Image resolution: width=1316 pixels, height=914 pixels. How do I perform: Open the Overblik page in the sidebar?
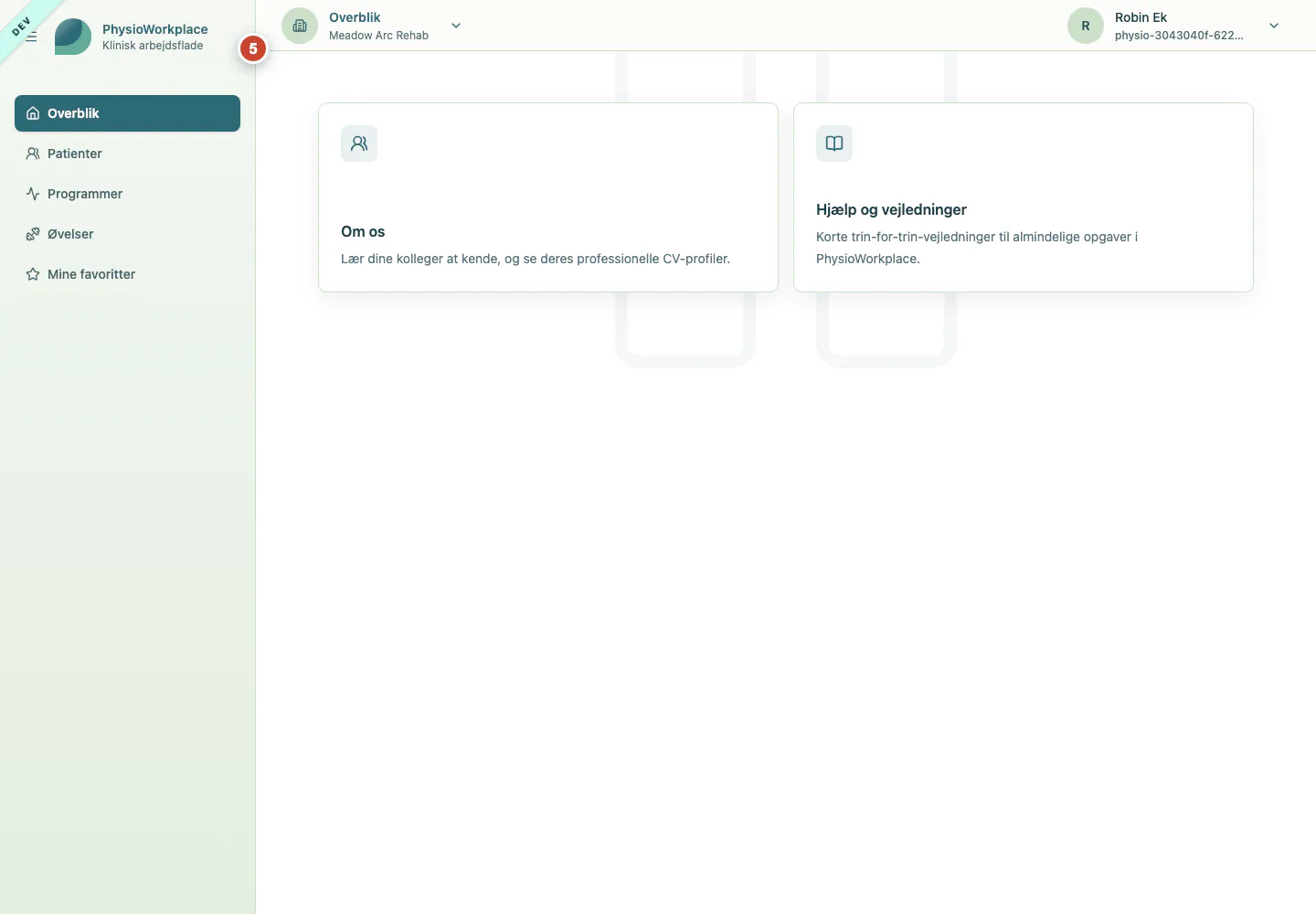127,113
